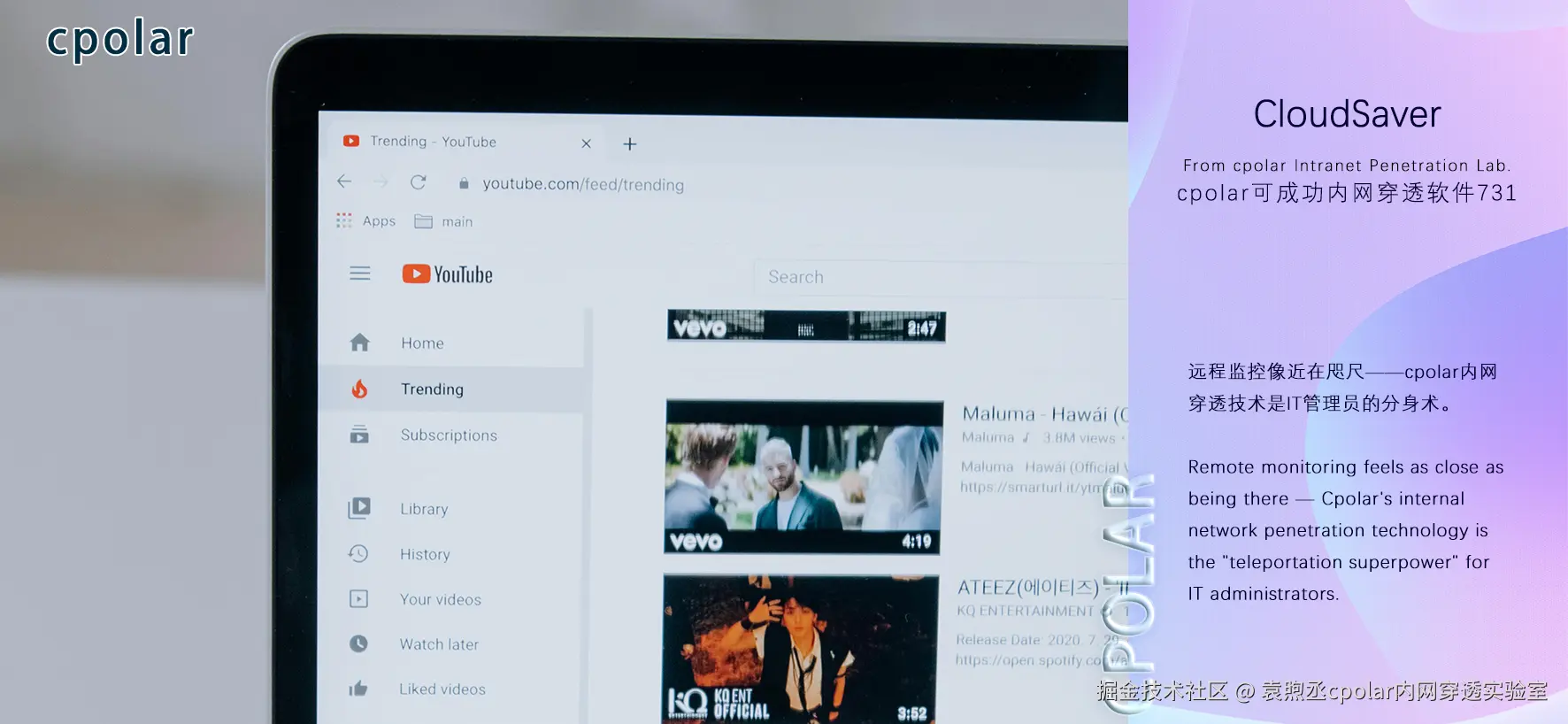Click the padlock icon in address bar
Screen dimensions: 1568x724
[464, 184]
